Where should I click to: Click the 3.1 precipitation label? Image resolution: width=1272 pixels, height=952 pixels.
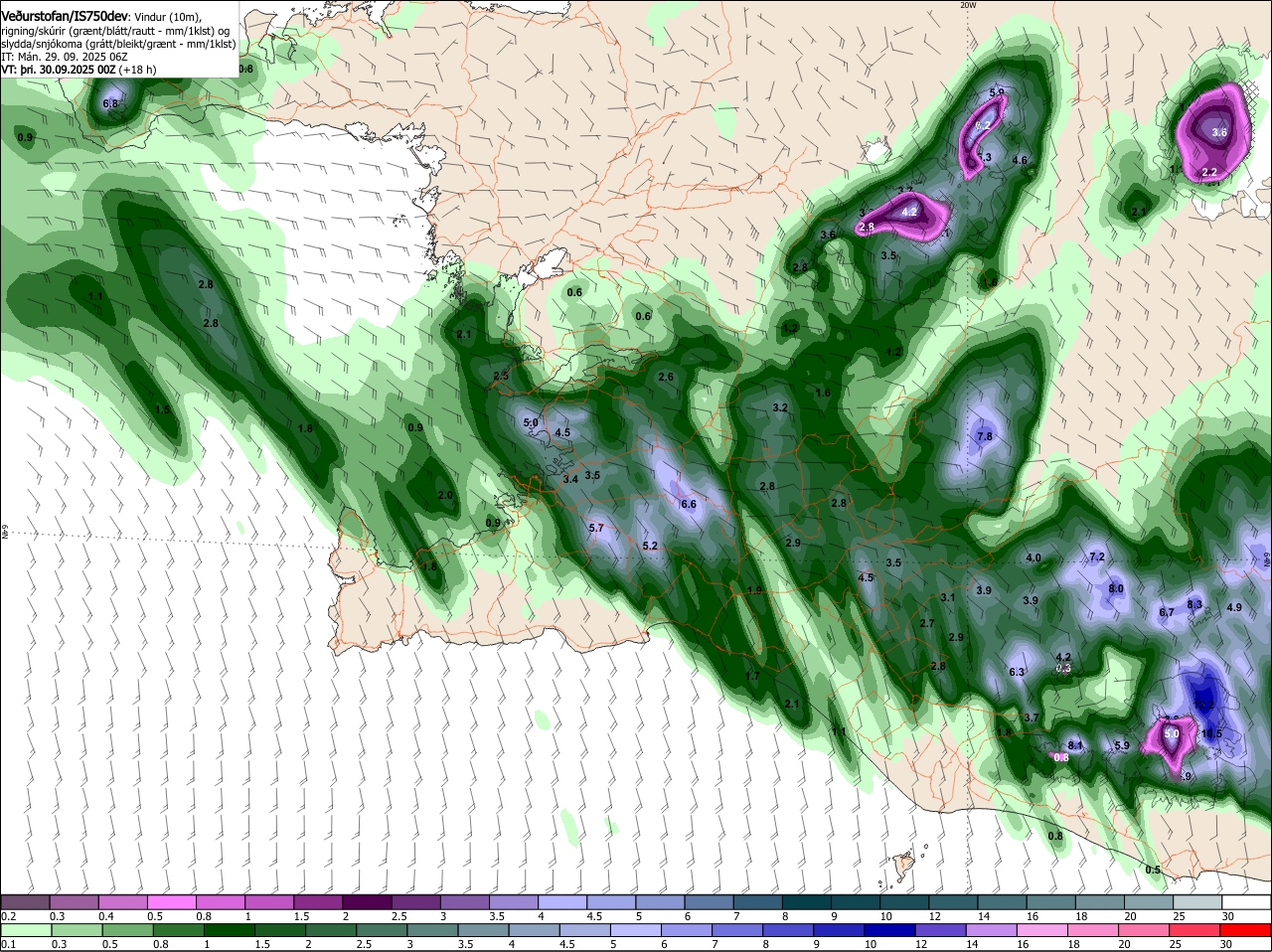(x=947, y=597)
